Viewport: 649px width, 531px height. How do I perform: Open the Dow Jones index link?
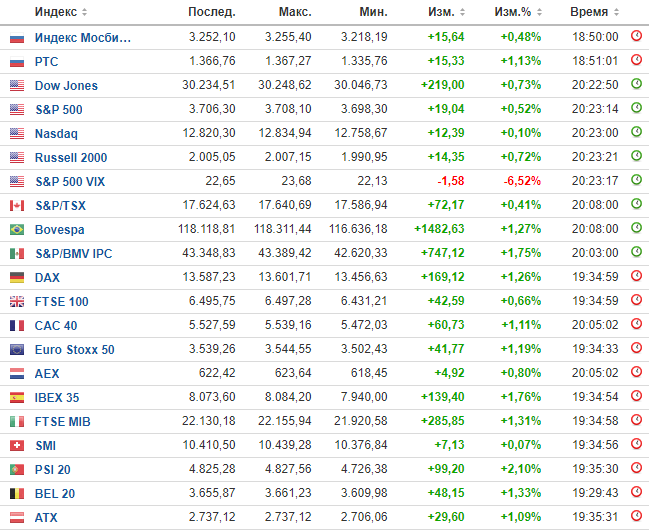click(x=66, y=86)
